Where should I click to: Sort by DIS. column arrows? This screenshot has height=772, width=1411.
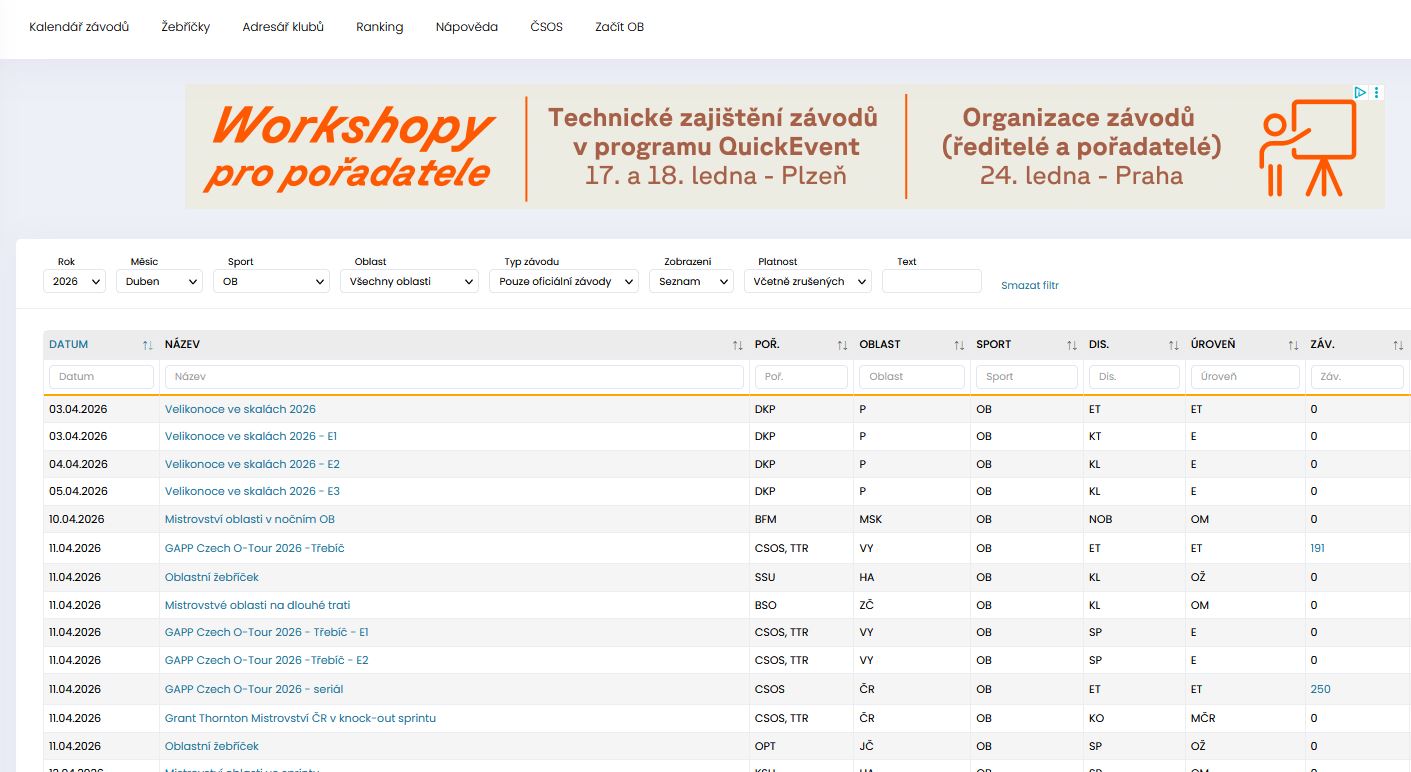point(1174,345)
